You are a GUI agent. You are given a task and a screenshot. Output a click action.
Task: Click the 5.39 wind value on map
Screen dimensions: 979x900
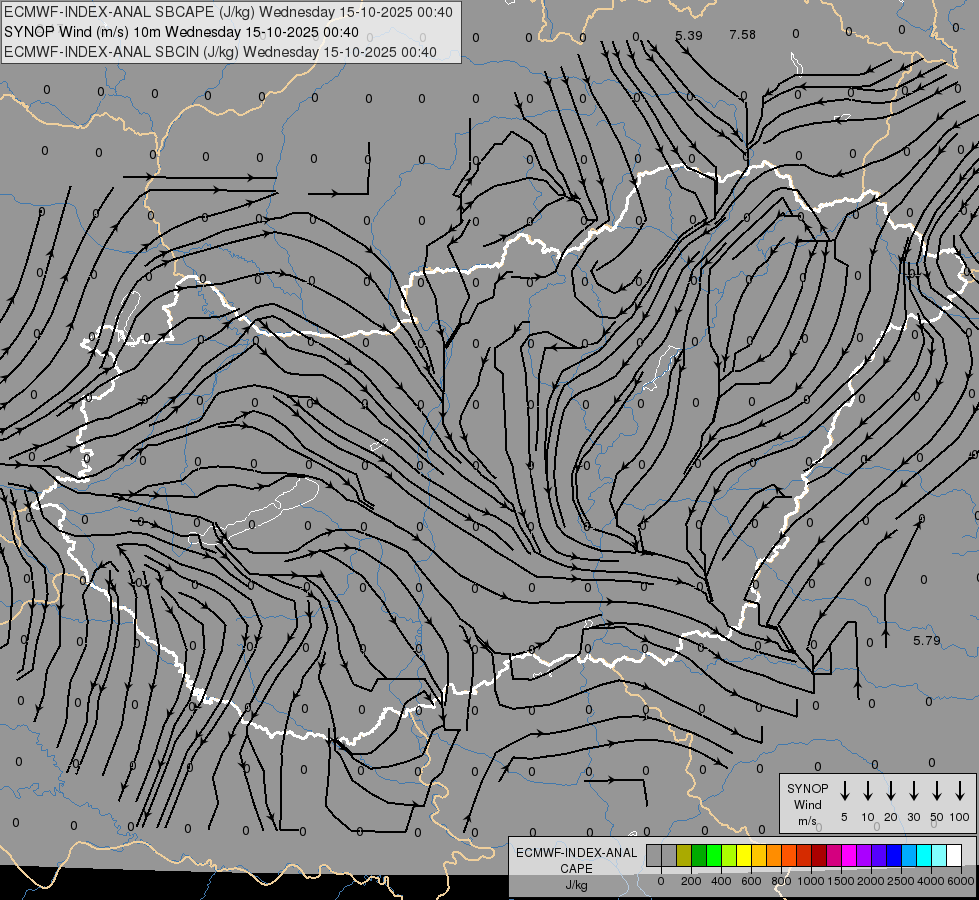coord(689,36)
